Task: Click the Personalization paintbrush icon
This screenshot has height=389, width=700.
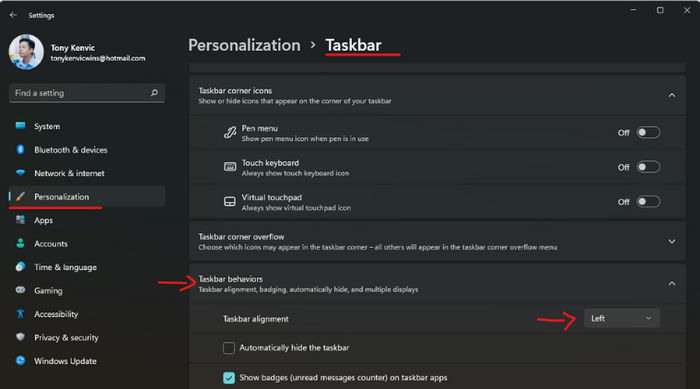Action: (x=20, y=197)
